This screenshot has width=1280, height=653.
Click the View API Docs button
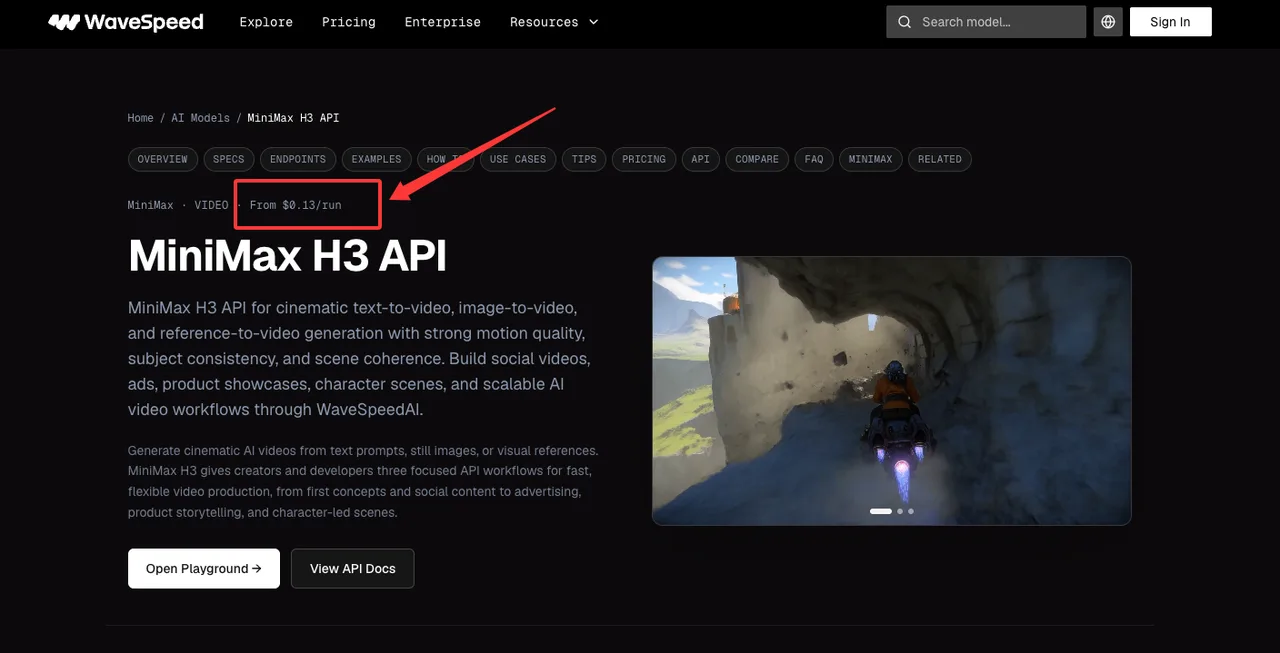pyautogui.click(x=352, y=568)
